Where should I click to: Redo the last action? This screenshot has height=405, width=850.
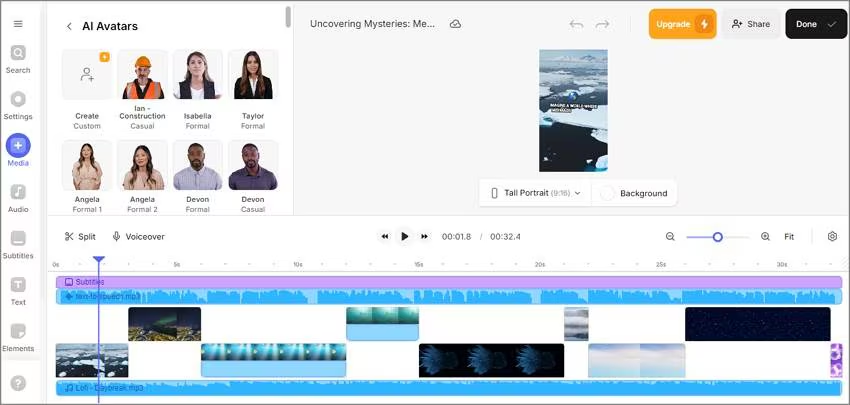tap(602, 24)
